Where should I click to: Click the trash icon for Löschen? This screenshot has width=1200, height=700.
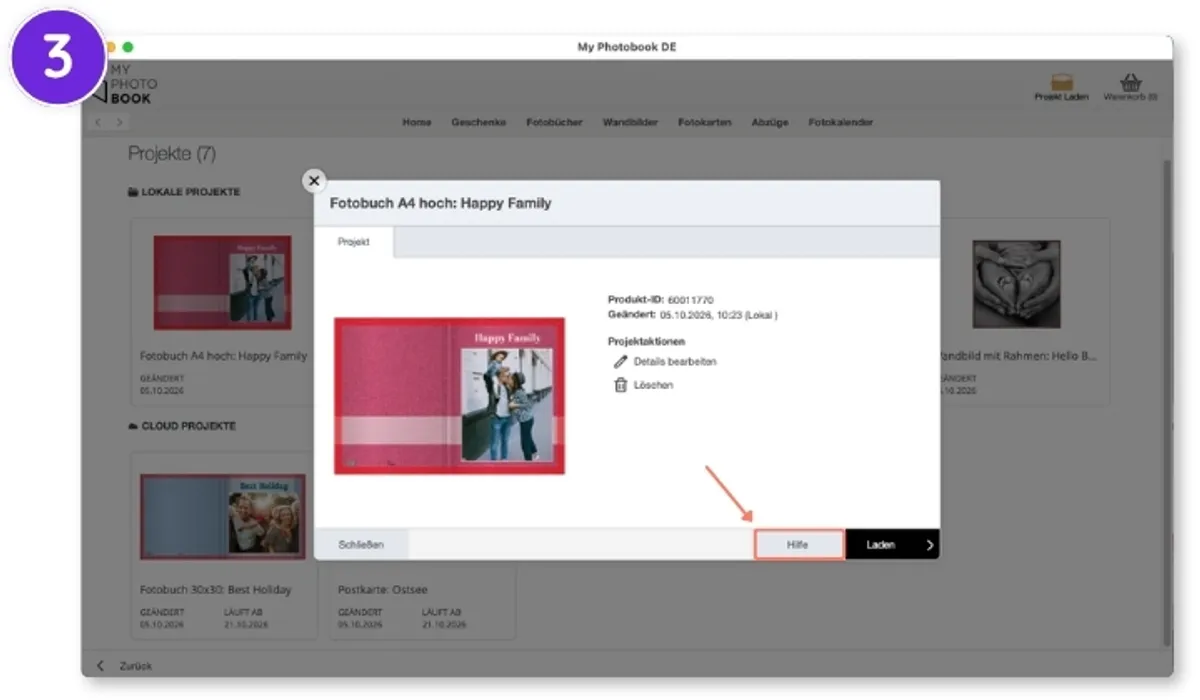(x=620, y=385)
